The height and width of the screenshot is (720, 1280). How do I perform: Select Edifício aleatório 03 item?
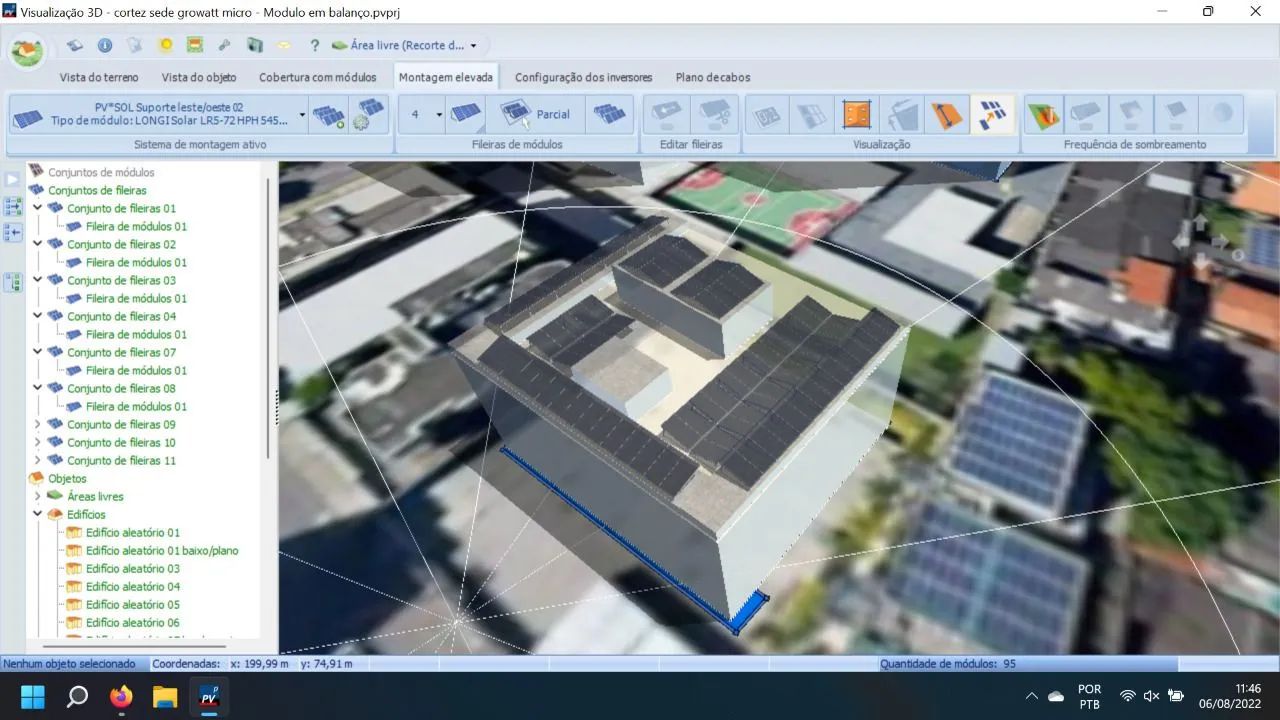(133, 568)
